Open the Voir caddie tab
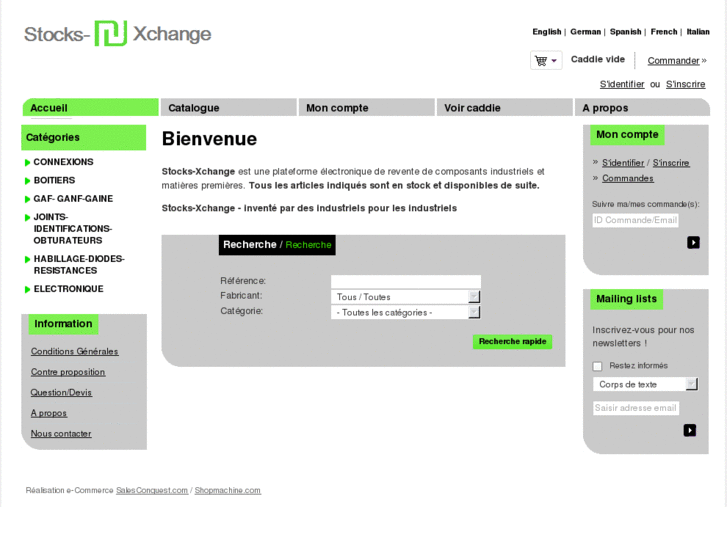This screenshot has width=727, height=545. pos(504,108)
